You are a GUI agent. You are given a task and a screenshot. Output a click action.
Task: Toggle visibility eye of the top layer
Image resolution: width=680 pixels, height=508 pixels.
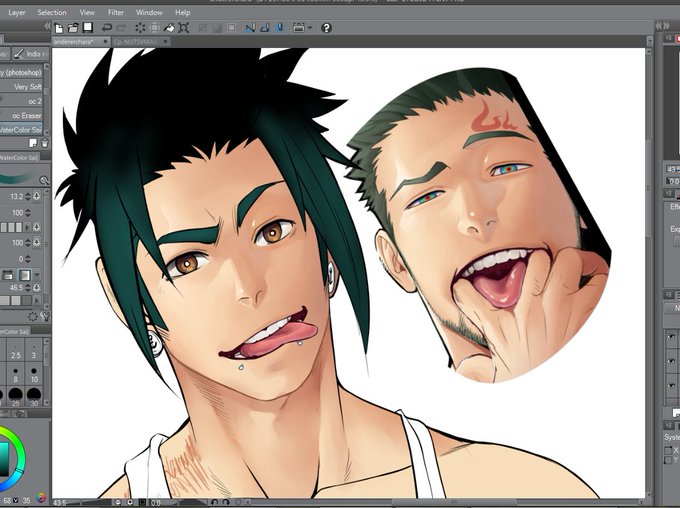point(672,336)
